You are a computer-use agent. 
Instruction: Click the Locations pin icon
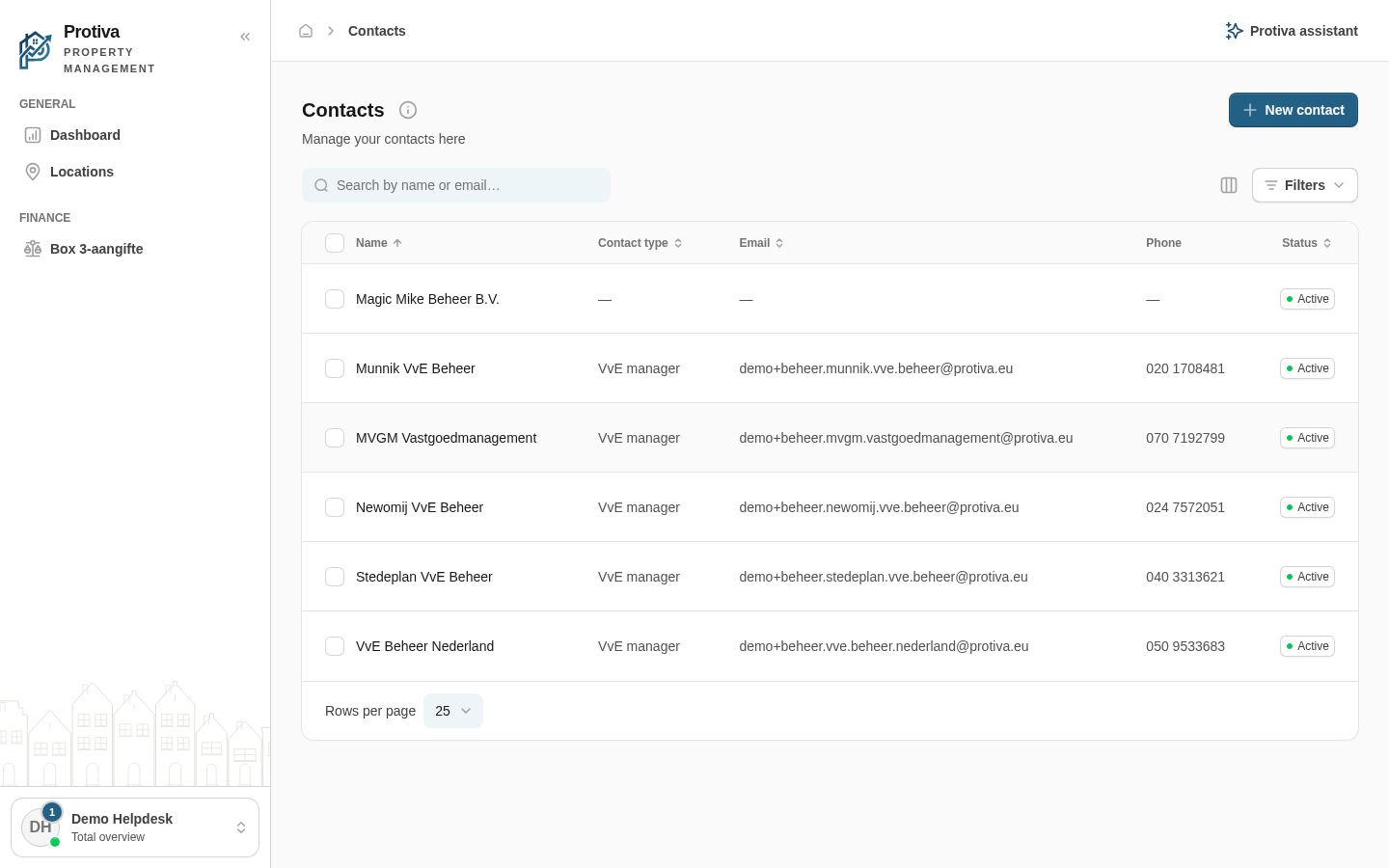click(33, 172)
